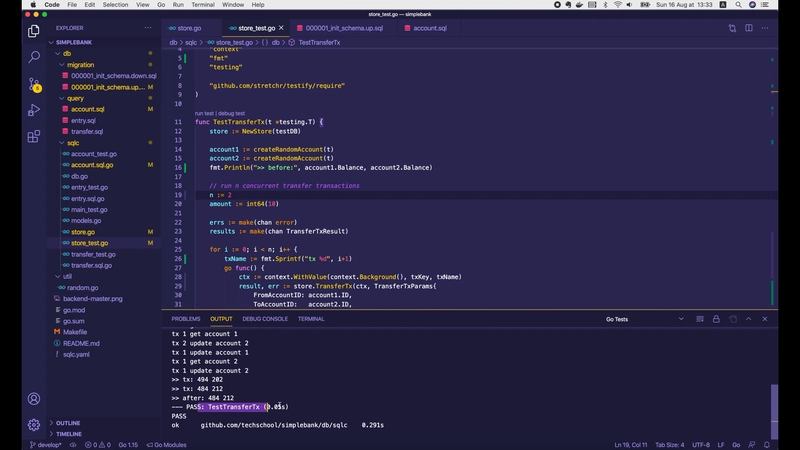Open the Manage gear settings icon

click(33, 425)
